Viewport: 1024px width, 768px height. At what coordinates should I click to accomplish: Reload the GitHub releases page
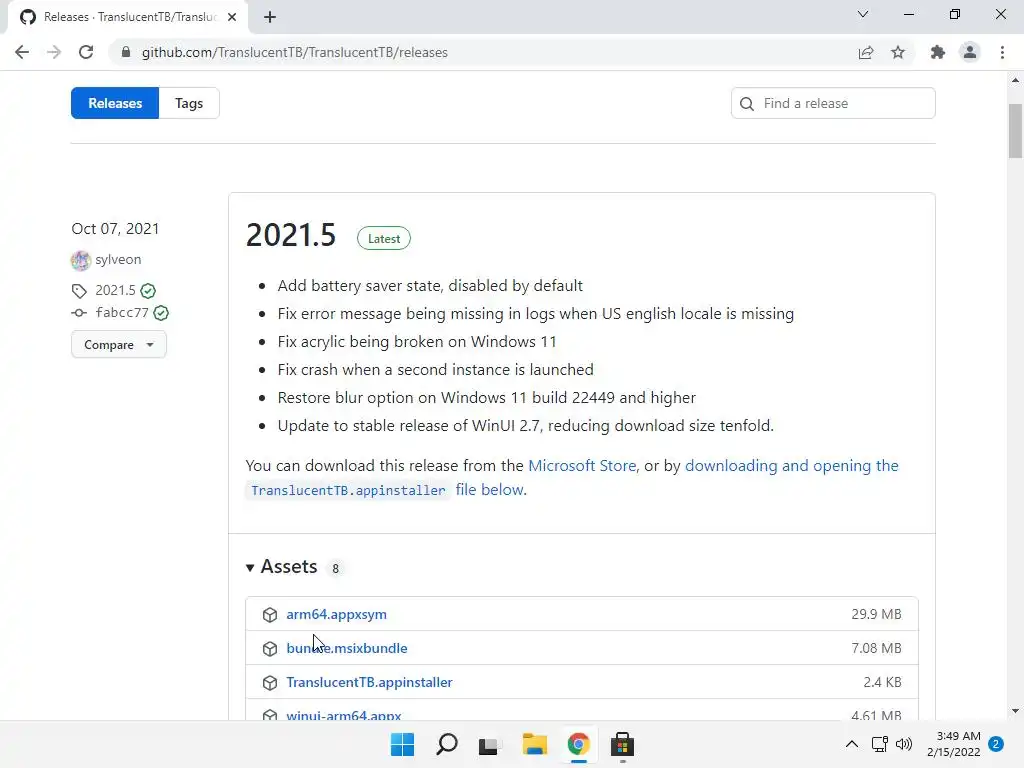86,52
